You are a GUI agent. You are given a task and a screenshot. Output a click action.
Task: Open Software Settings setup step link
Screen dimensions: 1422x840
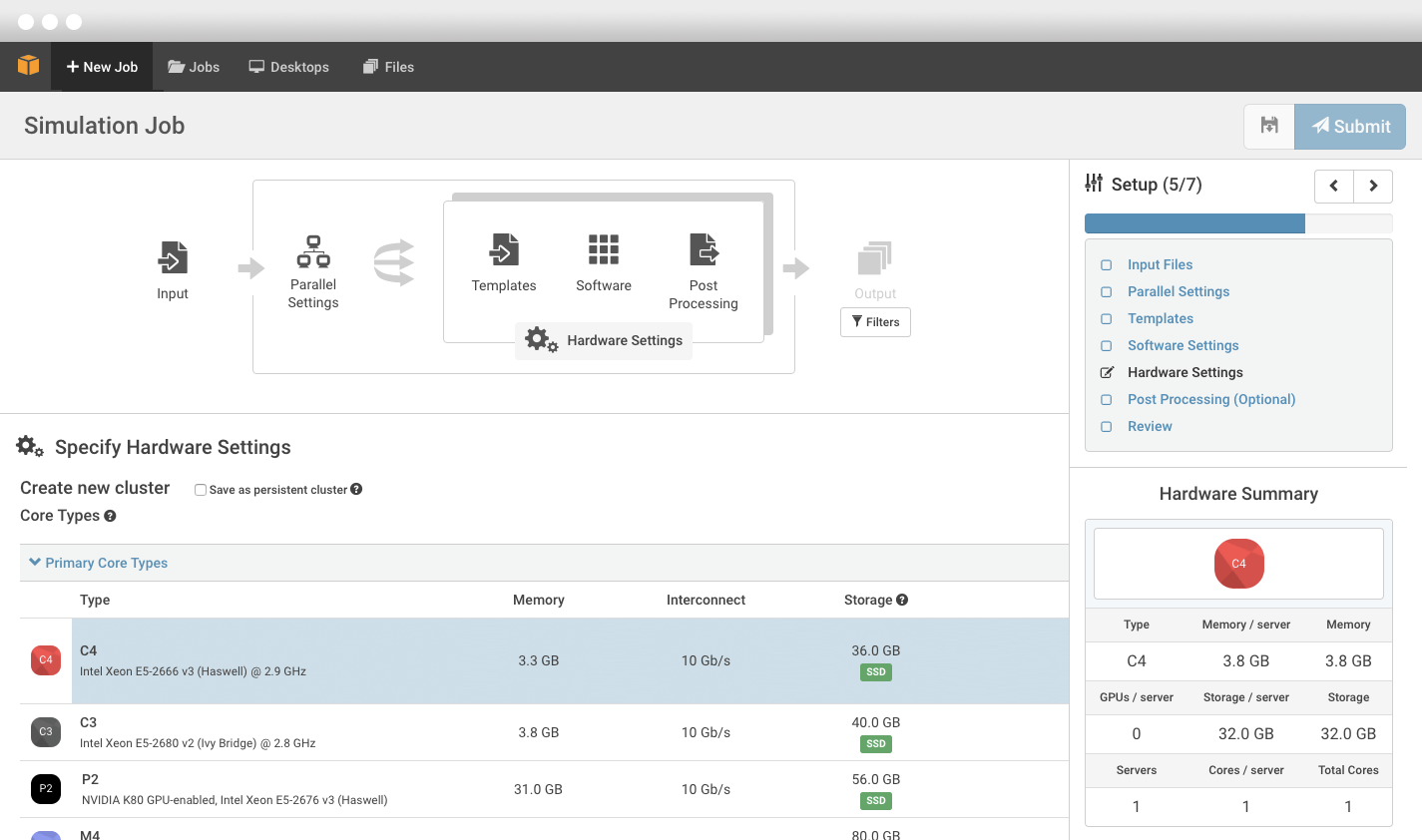[1184, 345]
